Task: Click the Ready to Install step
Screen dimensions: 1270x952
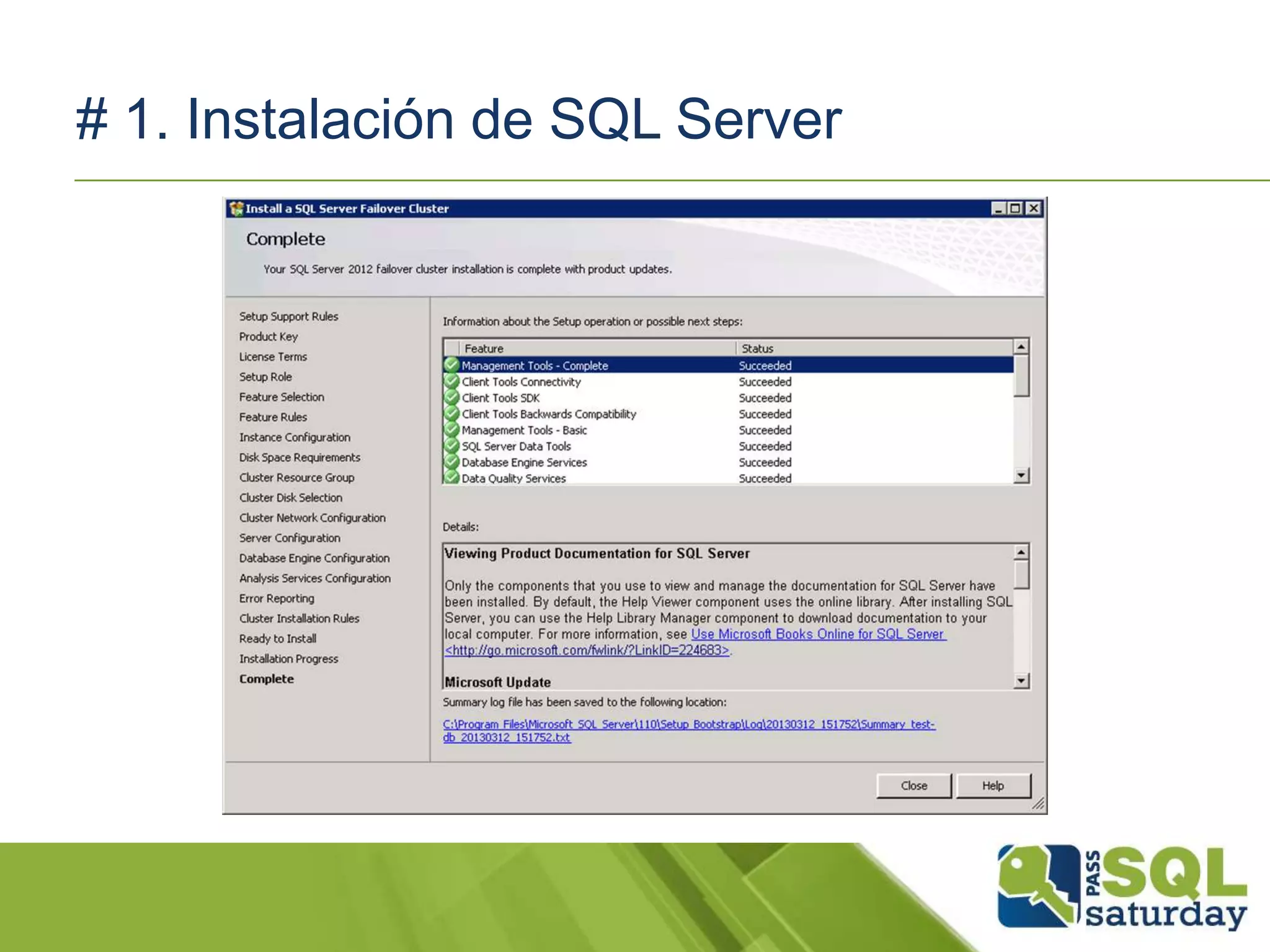Action: point(277,639)
